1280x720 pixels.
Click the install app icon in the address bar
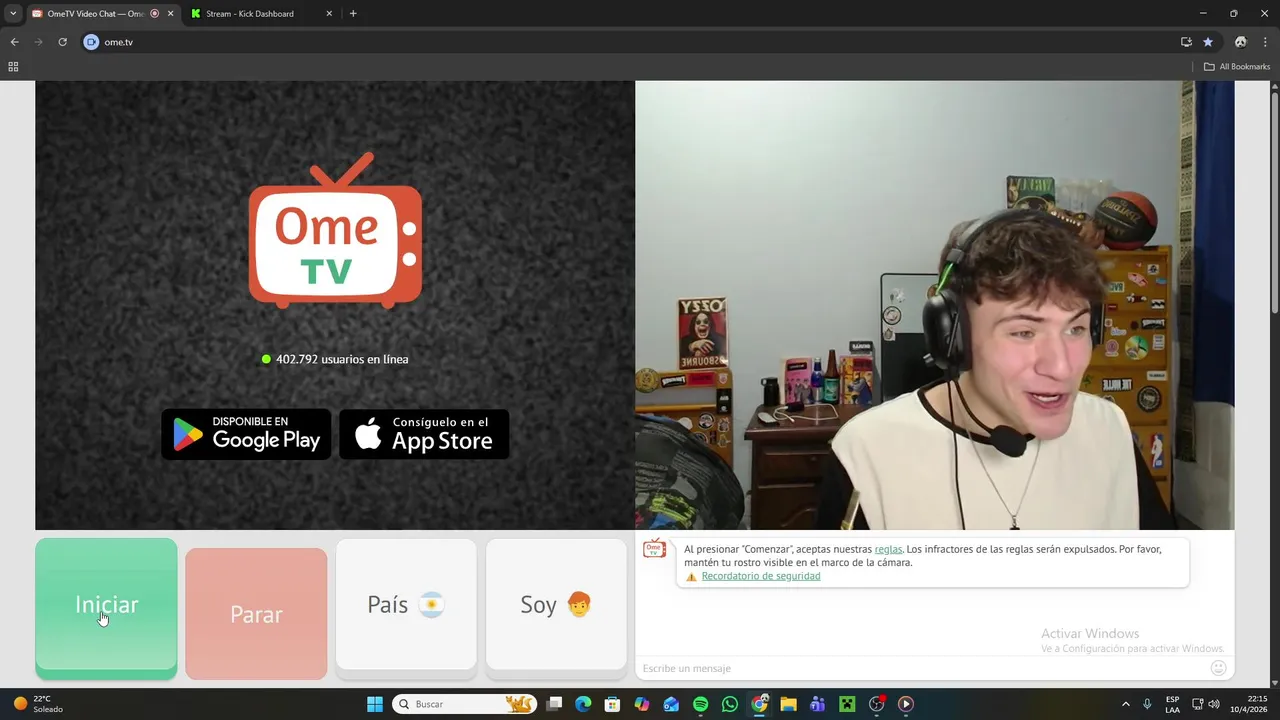[x=1186, y=42]
